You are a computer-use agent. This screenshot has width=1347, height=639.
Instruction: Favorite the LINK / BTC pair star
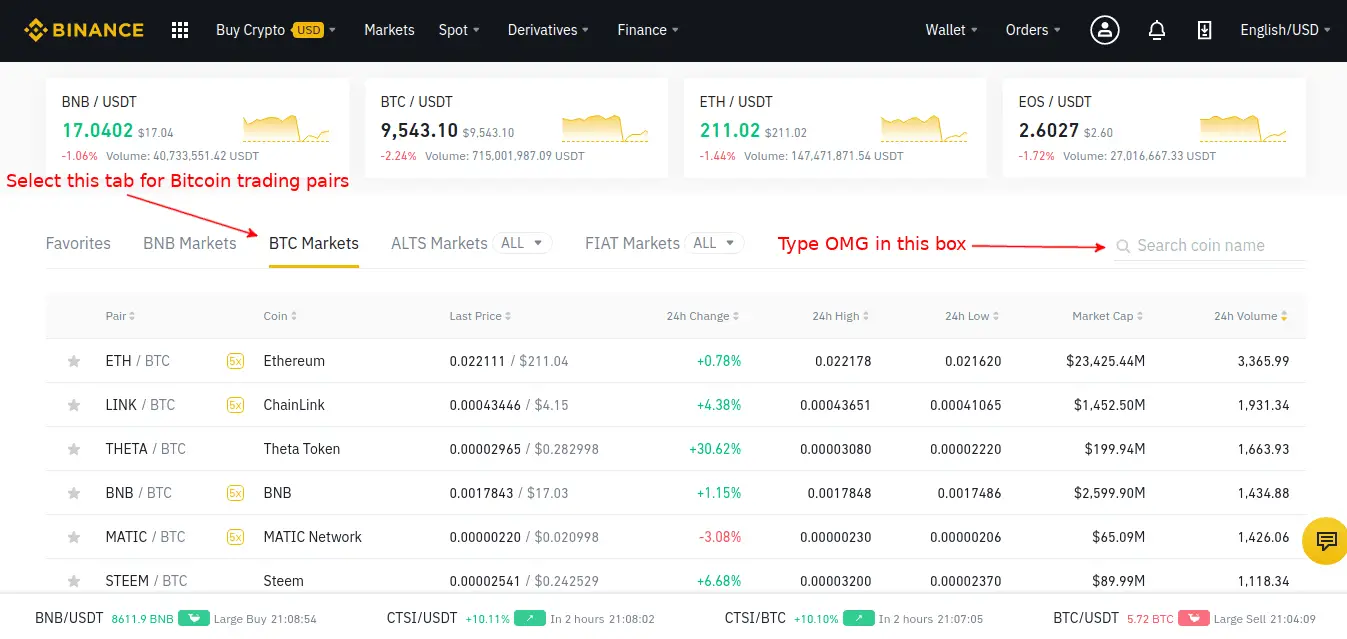click(73, 405)
